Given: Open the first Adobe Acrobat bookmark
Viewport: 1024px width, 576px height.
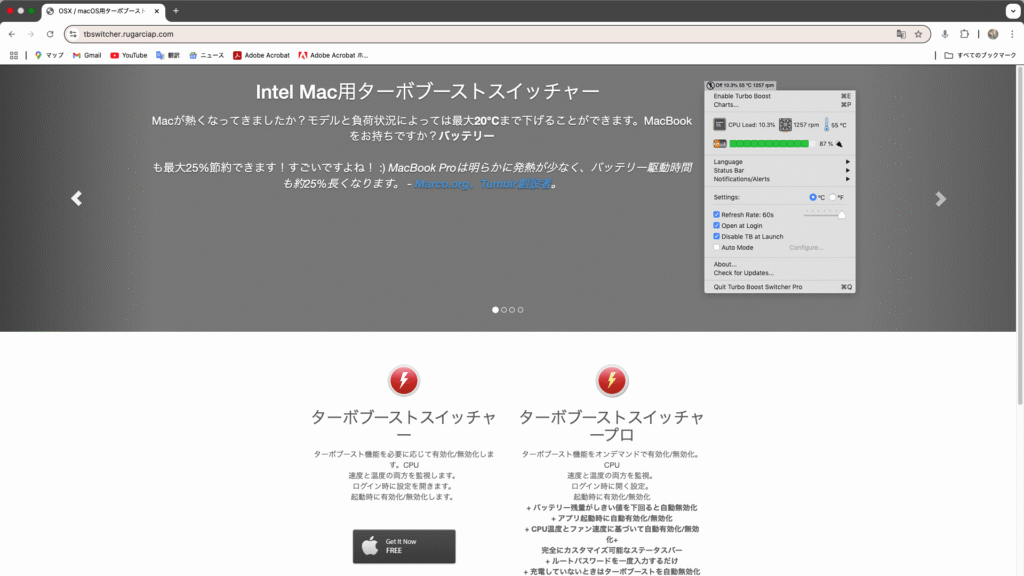Looking at the screenshot, I should (261, 56).
